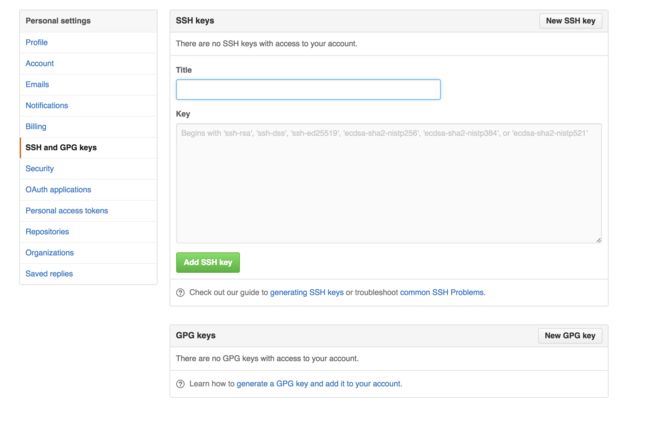Open the Profile settings page
This screenshot has width=650, height=423.
click(x=36, y=42)
